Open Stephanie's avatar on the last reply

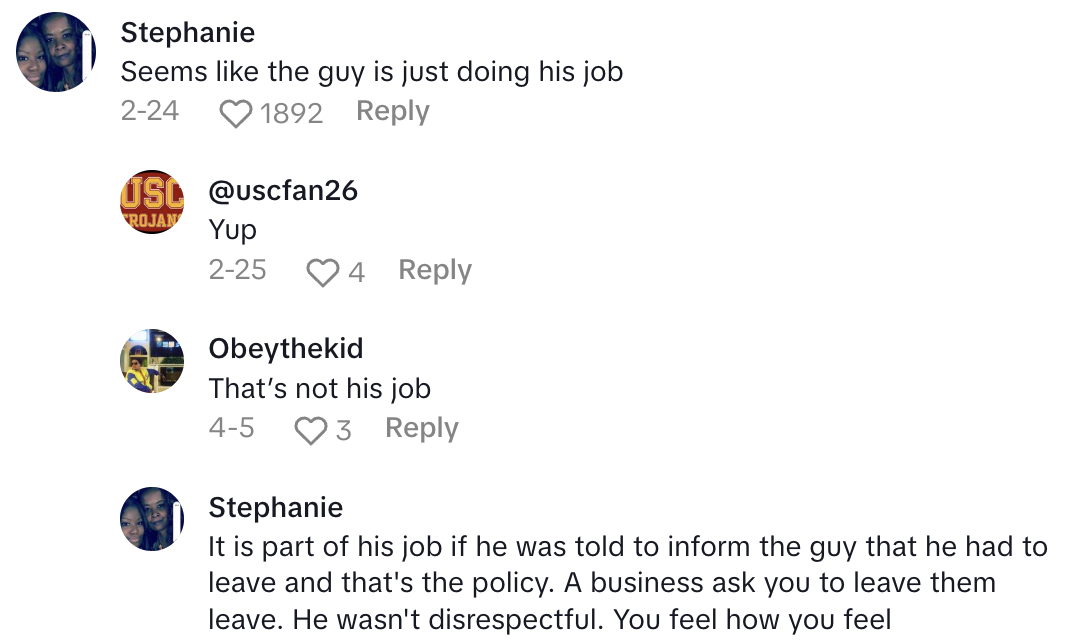(152, 519)
